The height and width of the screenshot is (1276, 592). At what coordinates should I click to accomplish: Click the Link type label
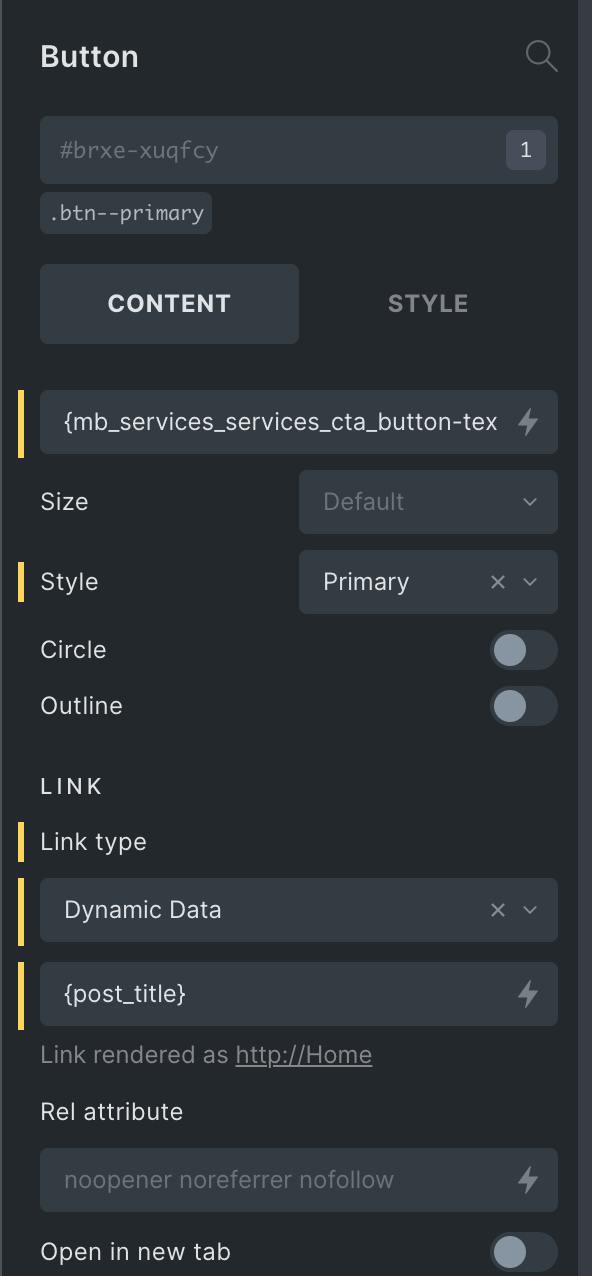click(93, 842)
